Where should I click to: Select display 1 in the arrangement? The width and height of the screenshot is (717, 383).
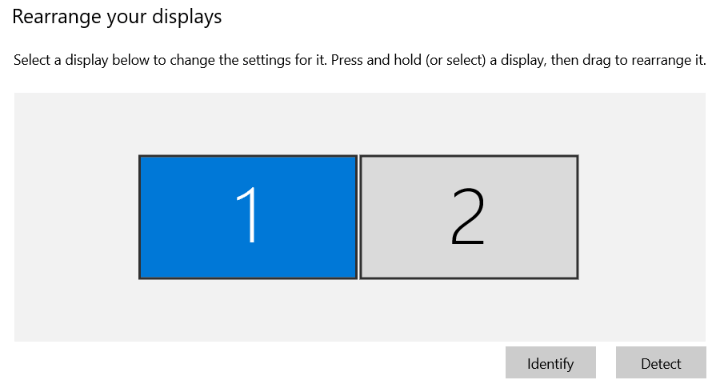coord(248,217)
